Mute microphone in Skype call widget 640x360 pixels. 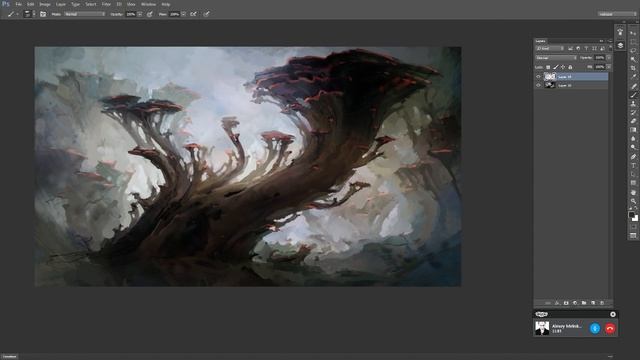(595, 329)
